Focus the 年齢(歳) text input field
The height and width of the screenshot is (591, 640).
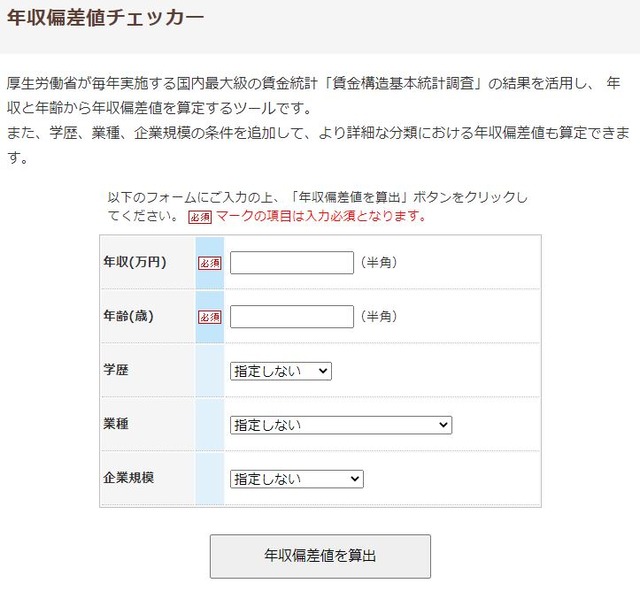pyautogui.click(x=291, y=316)
